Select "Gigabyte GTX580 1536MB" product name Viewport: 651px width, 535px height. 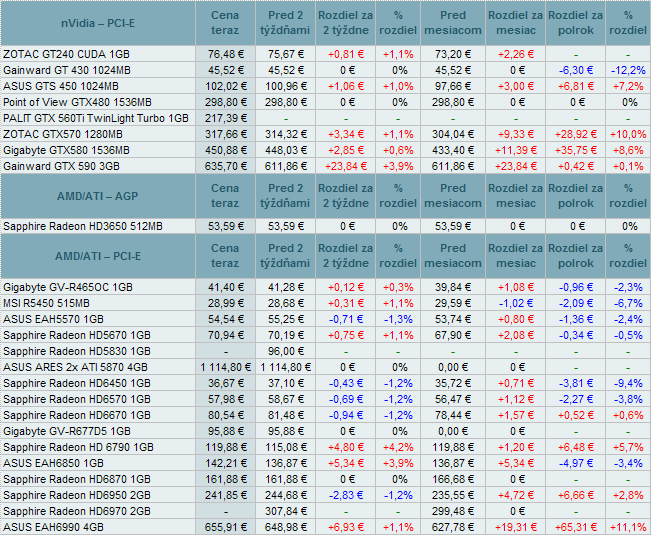point(66,150)
